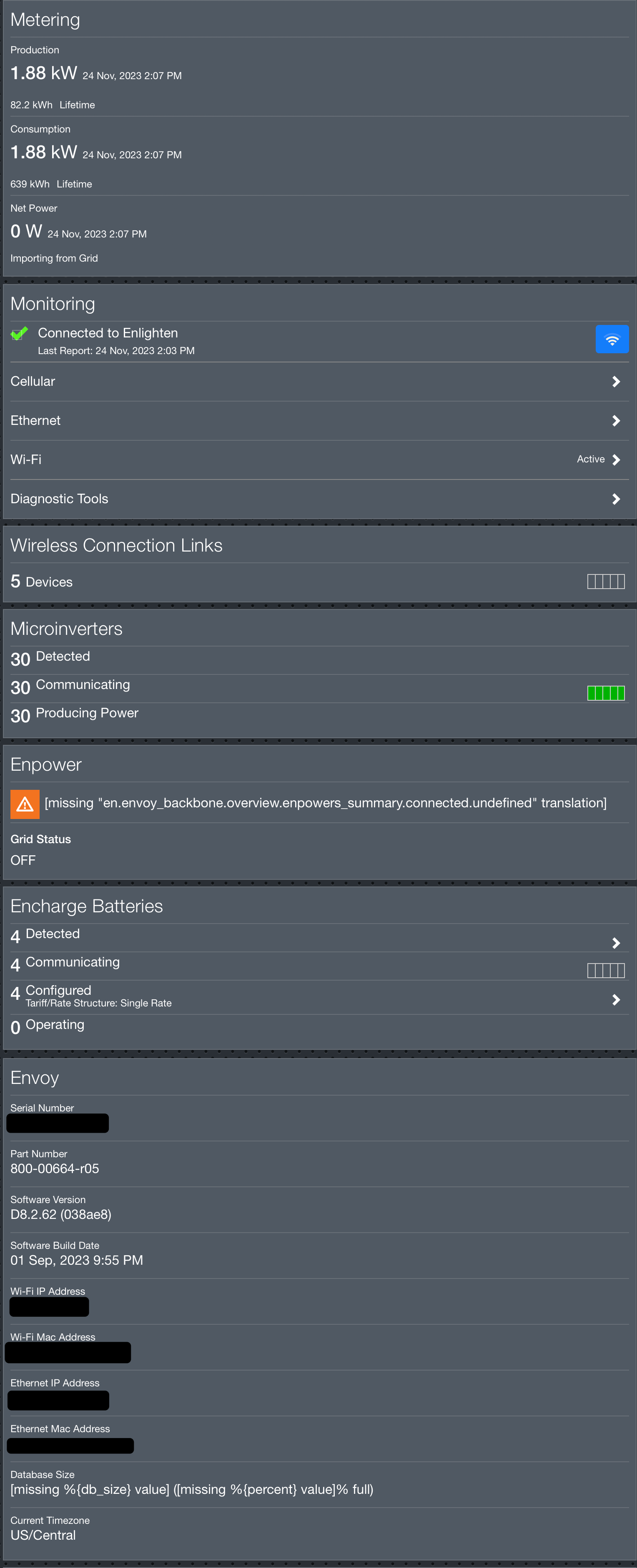The width and height of the screenshot is (637, 1568).
Task: Select the Current Timezone US/Central entry
Action: 43,1535
